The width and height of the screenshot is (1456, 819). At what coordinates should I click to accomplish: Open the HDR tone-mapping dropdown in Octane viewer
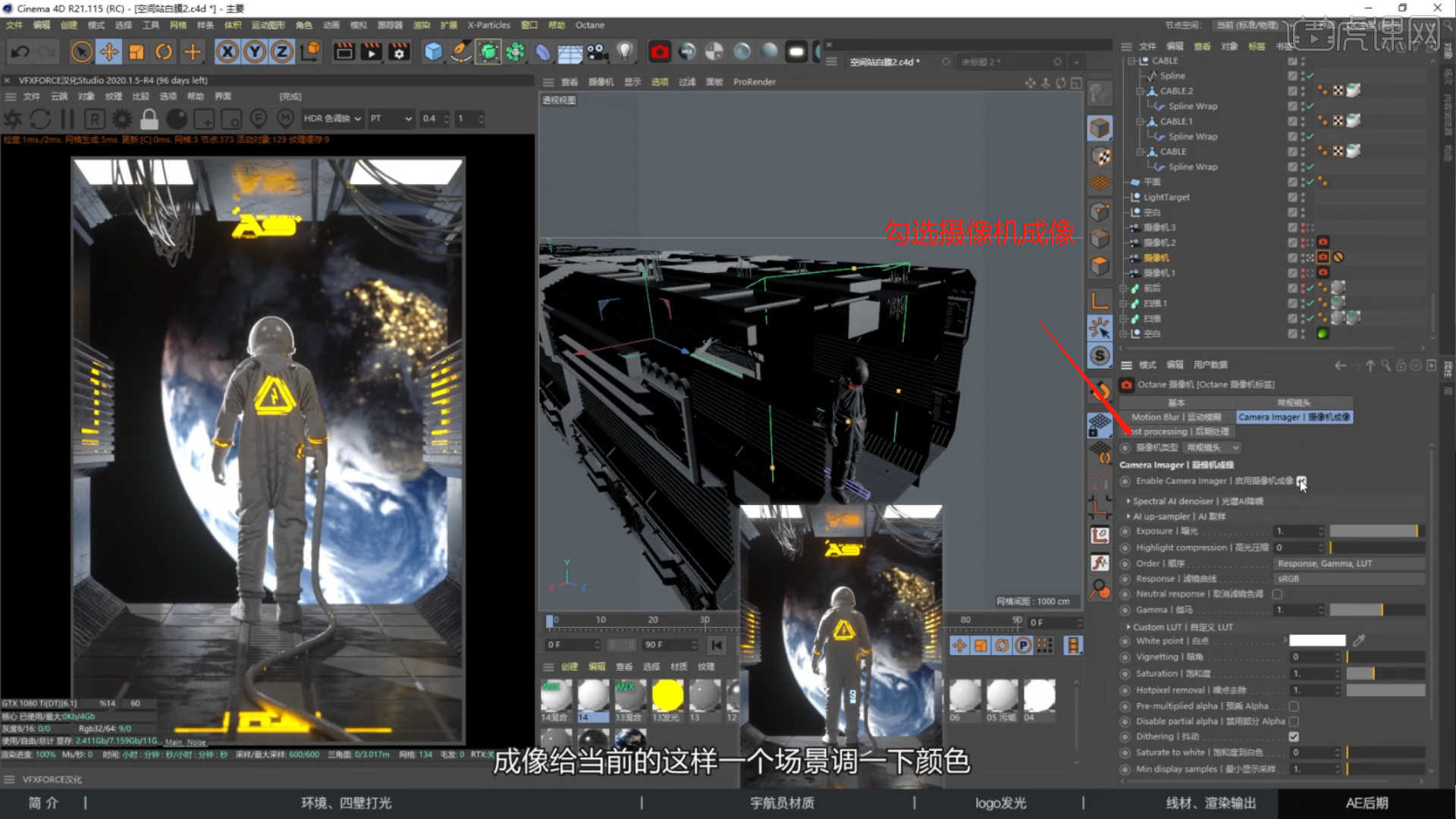pos(332,118)
